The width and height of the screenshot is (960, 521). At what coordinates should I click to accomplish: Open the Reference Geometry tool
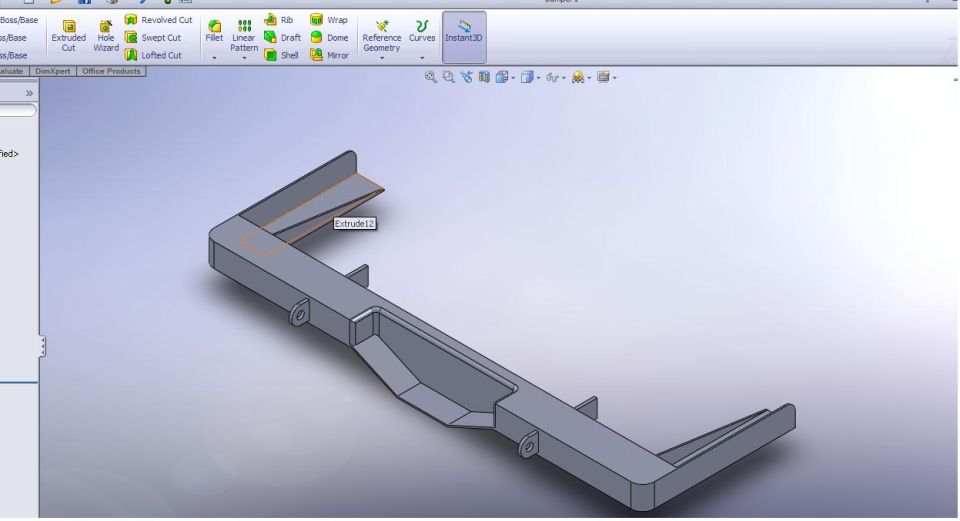pos(381,36)
